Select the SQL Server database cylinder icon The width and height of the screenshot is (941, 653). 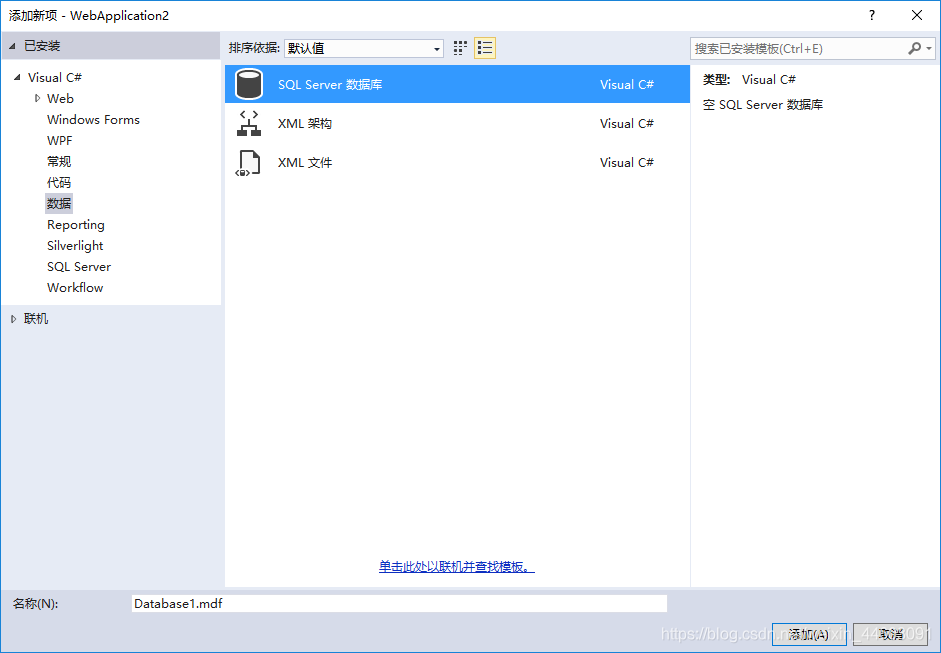point(249,84)
